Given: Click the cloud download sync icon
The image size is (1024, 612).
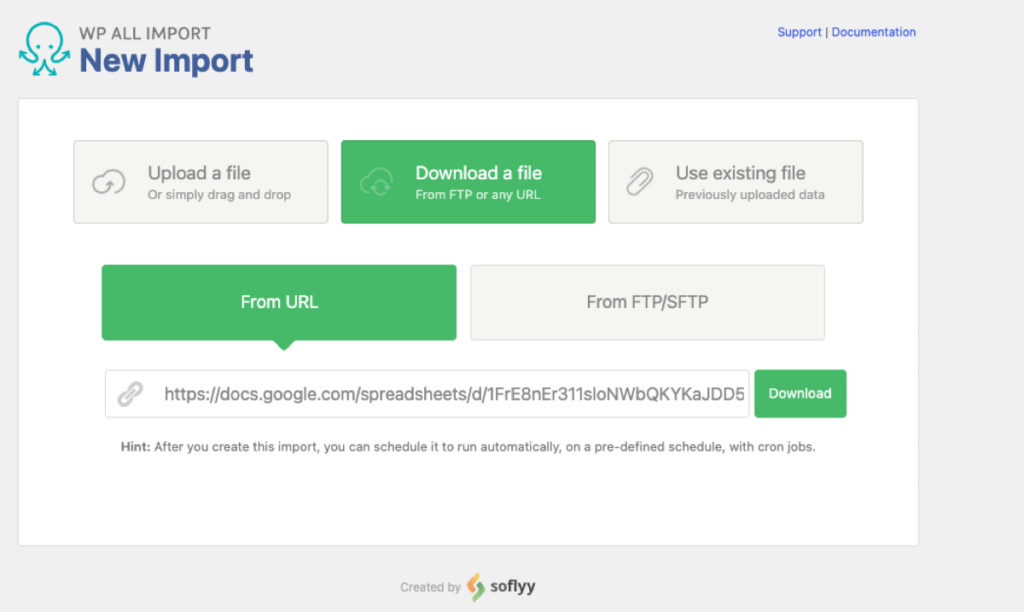Looking at the screenshot, I should point(377,182).
